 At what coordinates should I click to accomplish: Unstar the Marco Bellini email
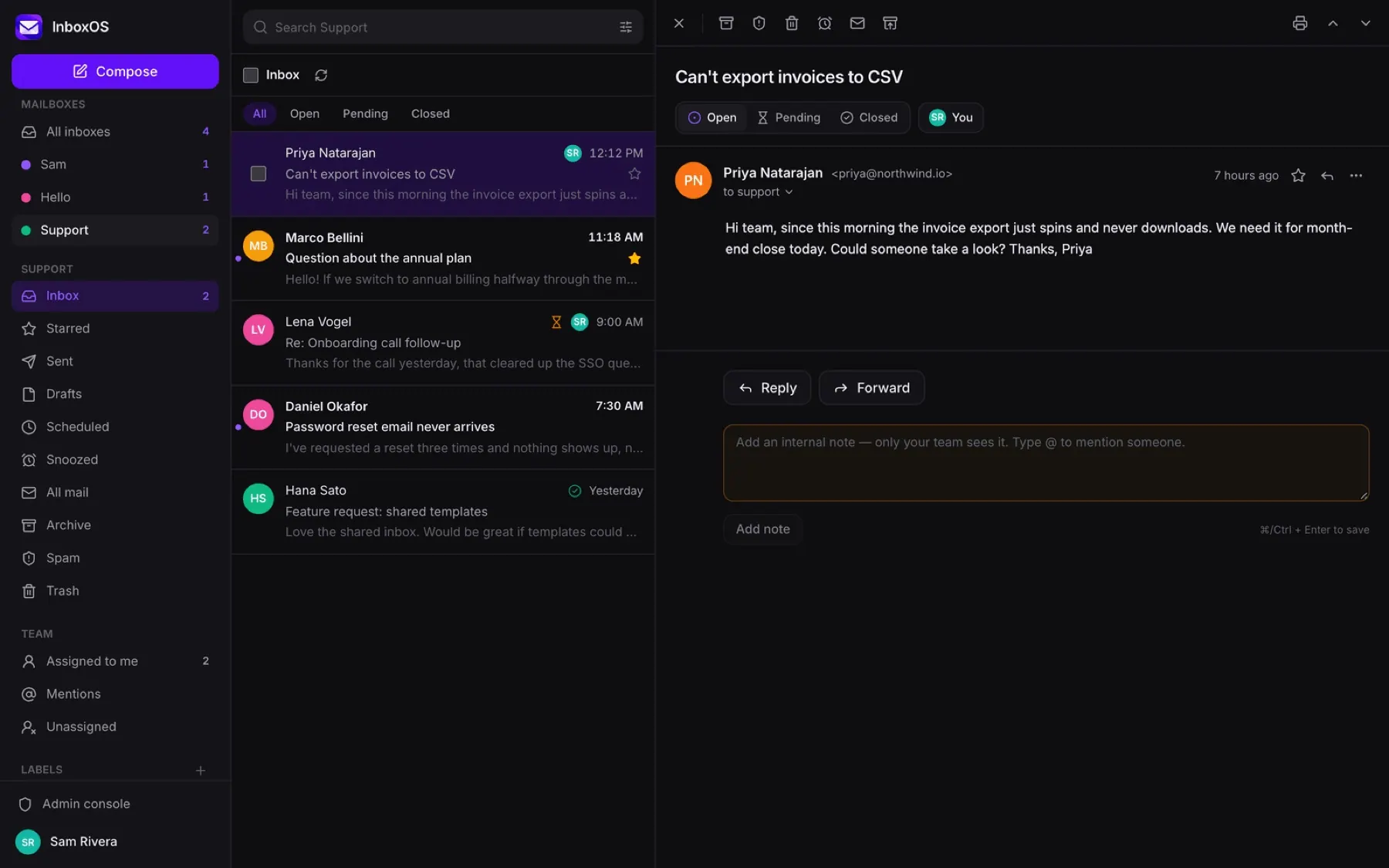click(634, 258)
